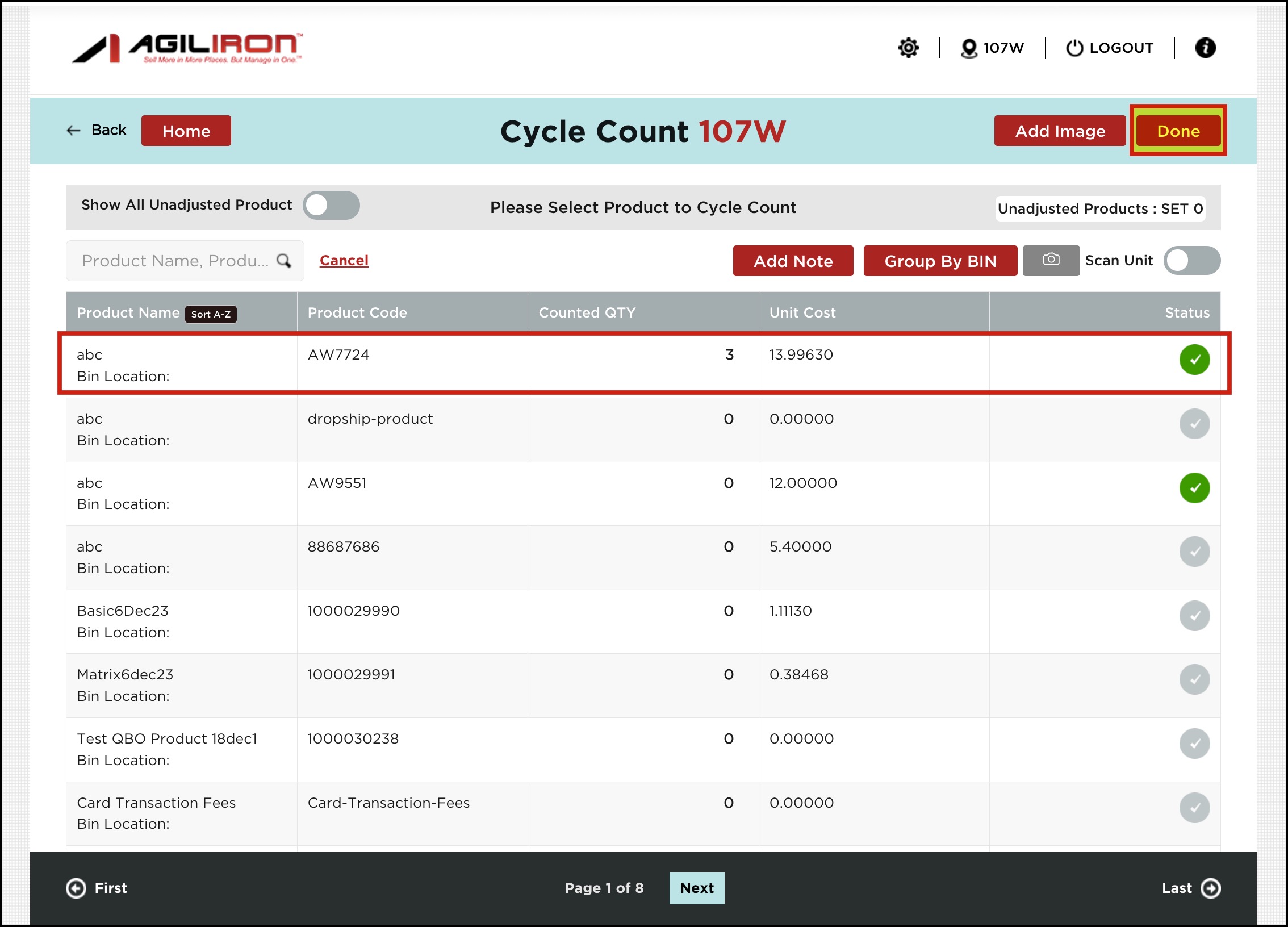Screen dimensions: 1288x927
Task: Click the Group By BIN button
Action: 940,261
